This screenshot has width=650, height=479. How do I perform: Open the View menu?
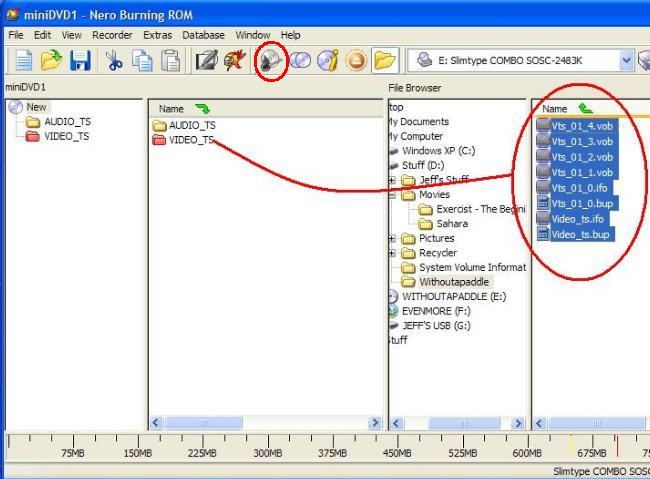point(71,35)
